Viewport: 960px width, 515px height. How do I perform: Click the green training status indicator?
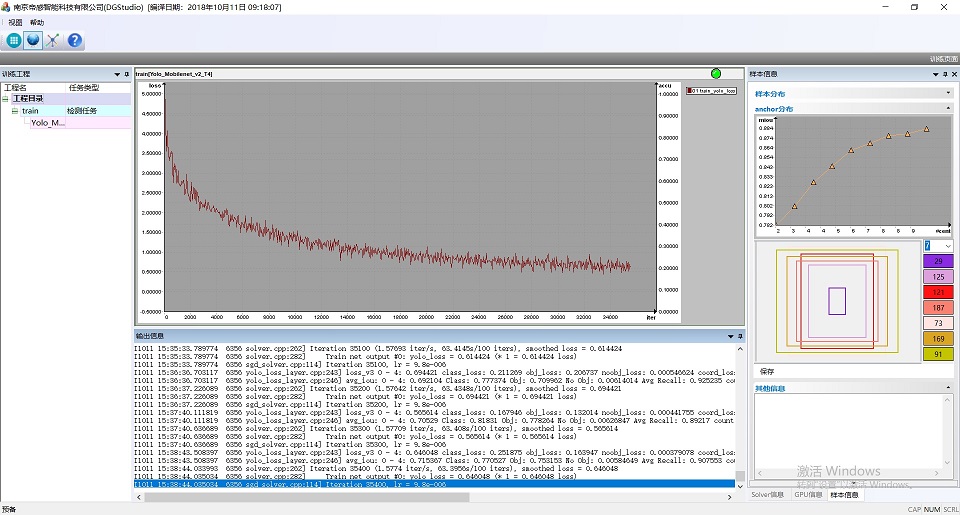[x=715, y=73]
